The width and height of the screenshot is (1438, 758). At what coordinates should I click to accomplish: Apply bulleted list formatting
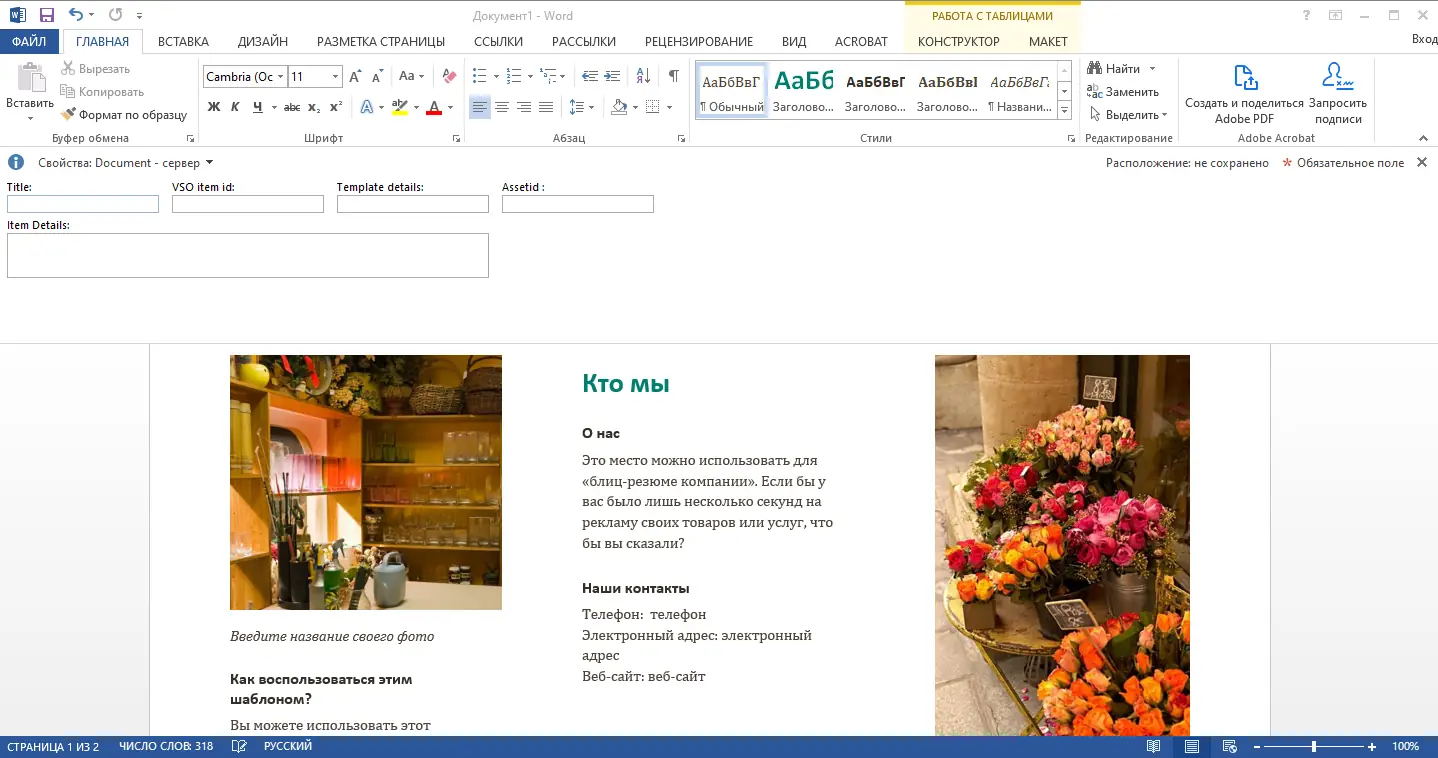[479, 76]
